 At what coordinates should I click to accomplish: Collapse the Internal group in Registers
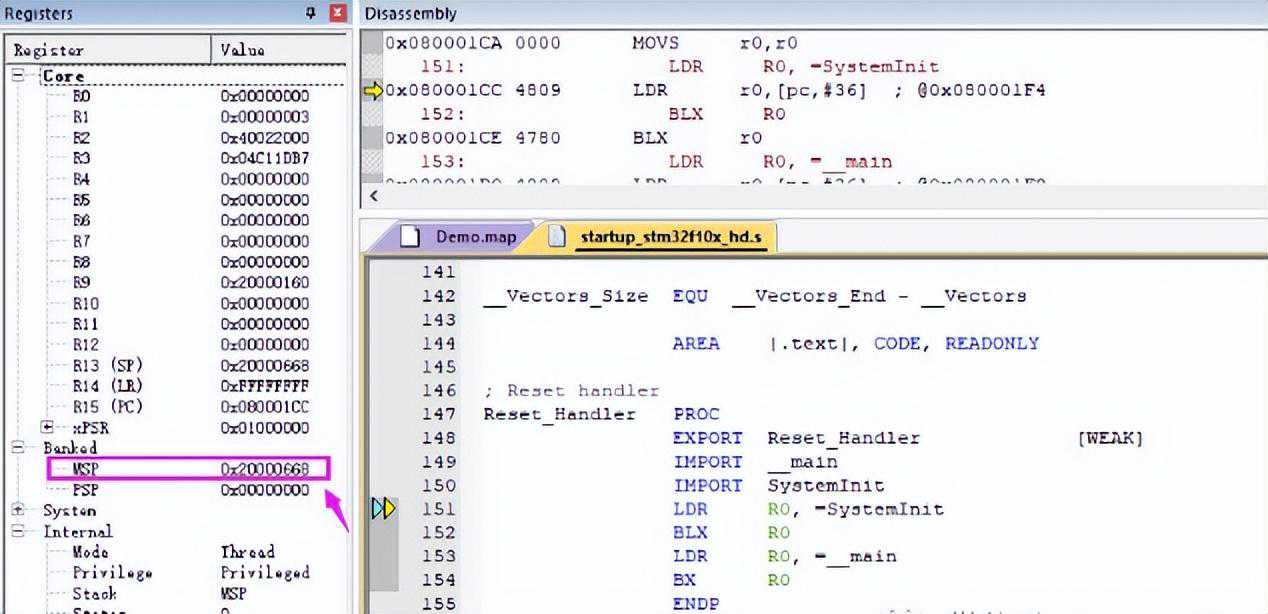[18, 531]
